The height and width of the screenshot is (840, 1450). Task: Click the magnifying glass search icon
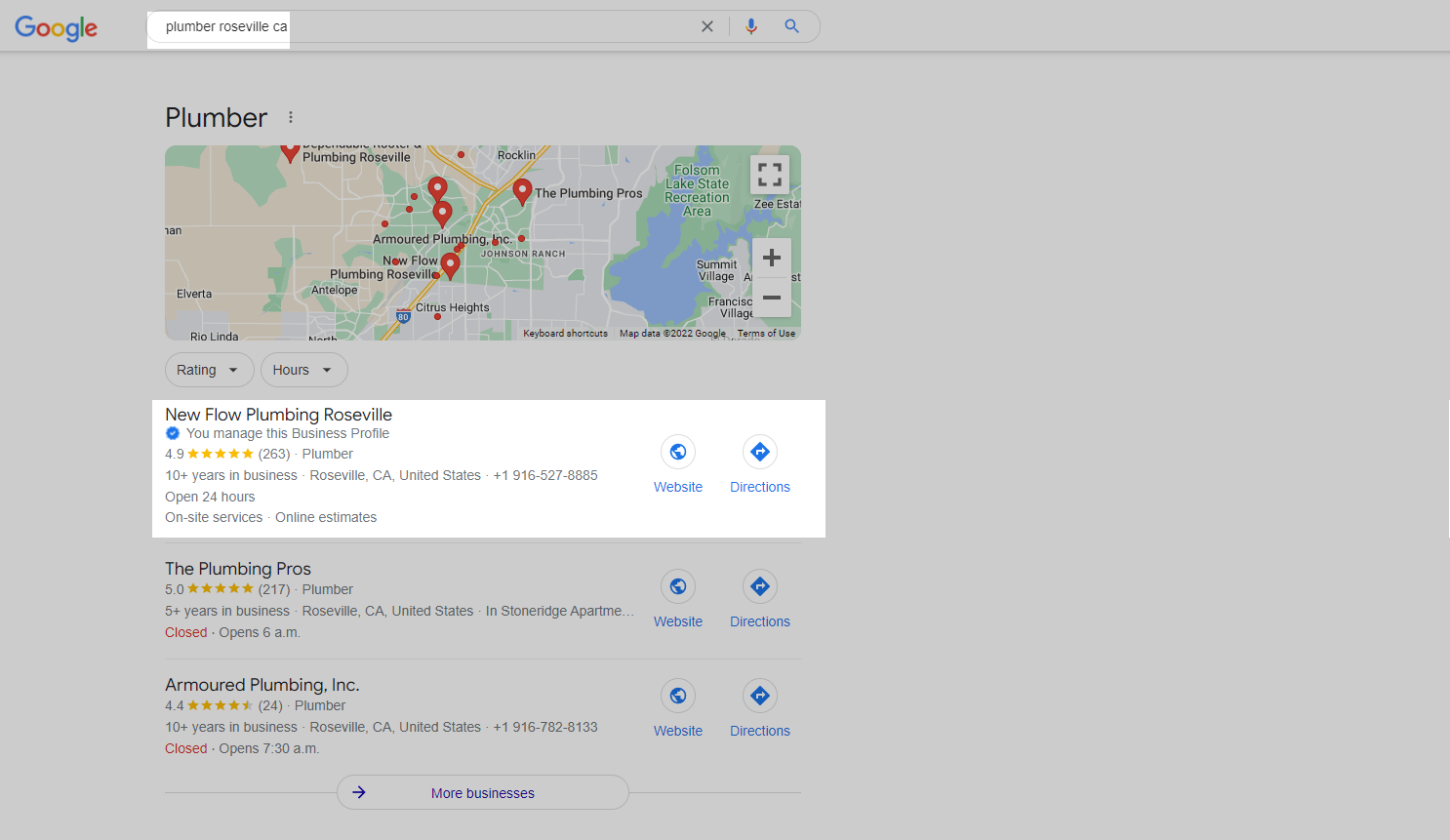click(792, 26)
